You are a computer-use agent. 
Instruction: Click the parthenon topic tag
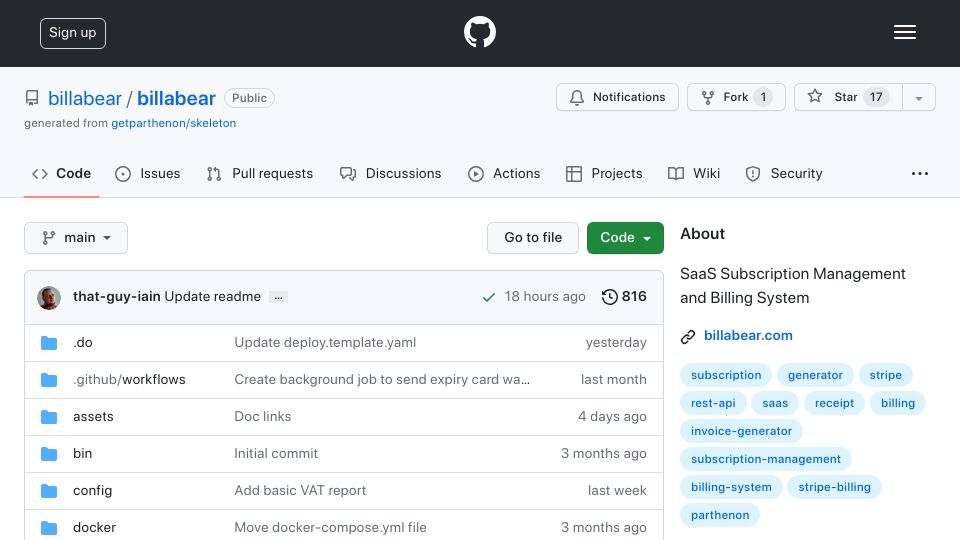(x=720, y=516)
